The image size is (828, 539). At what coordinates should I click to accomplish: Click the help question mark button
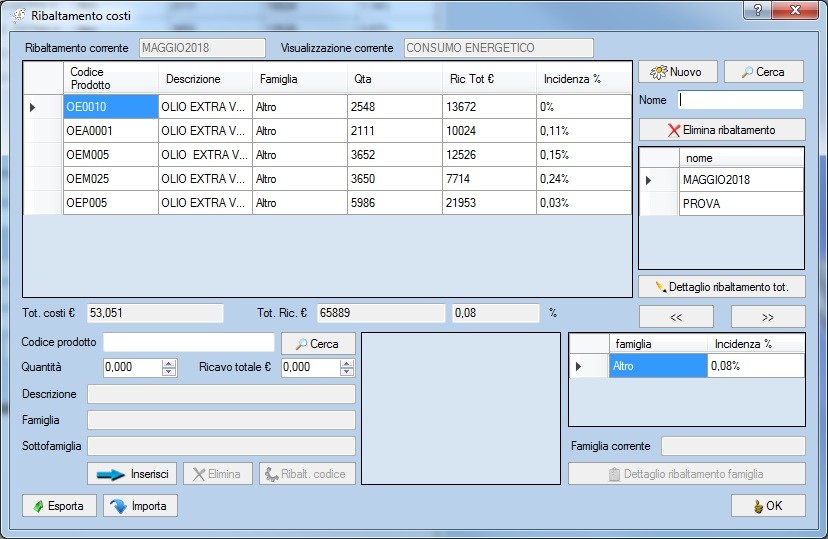pyautogui.click(x=758, y=10)
